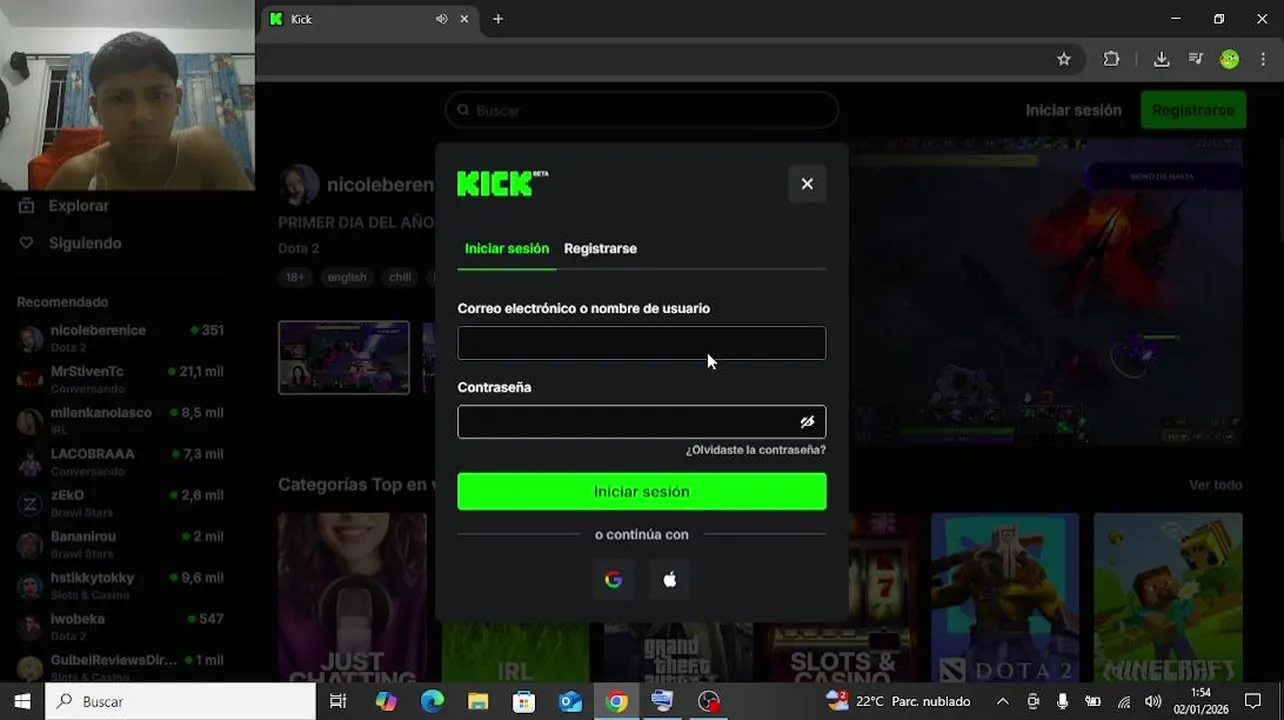Viewport: 1284px width, 720px height.
Task: Open Copilot from the taskbar
Action: click(x=386, y=701)
